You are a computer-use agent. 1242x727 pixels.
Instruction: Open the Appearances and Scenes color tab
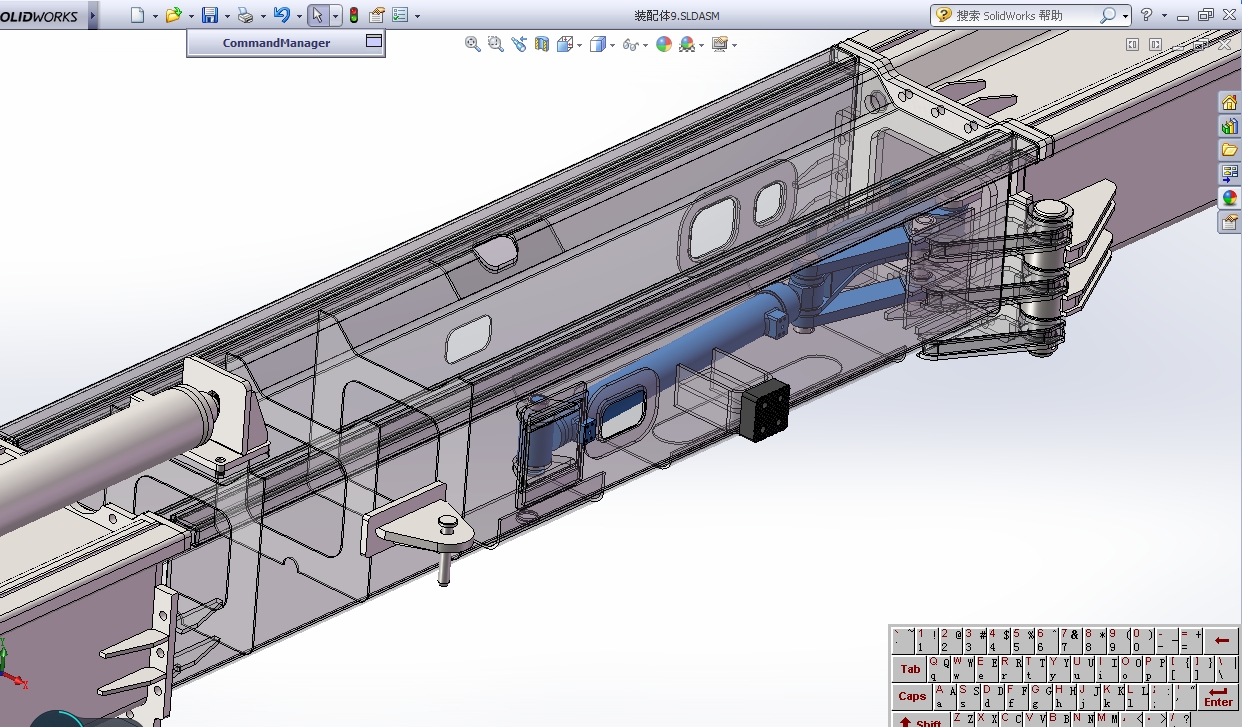[x=1229, y=198]
